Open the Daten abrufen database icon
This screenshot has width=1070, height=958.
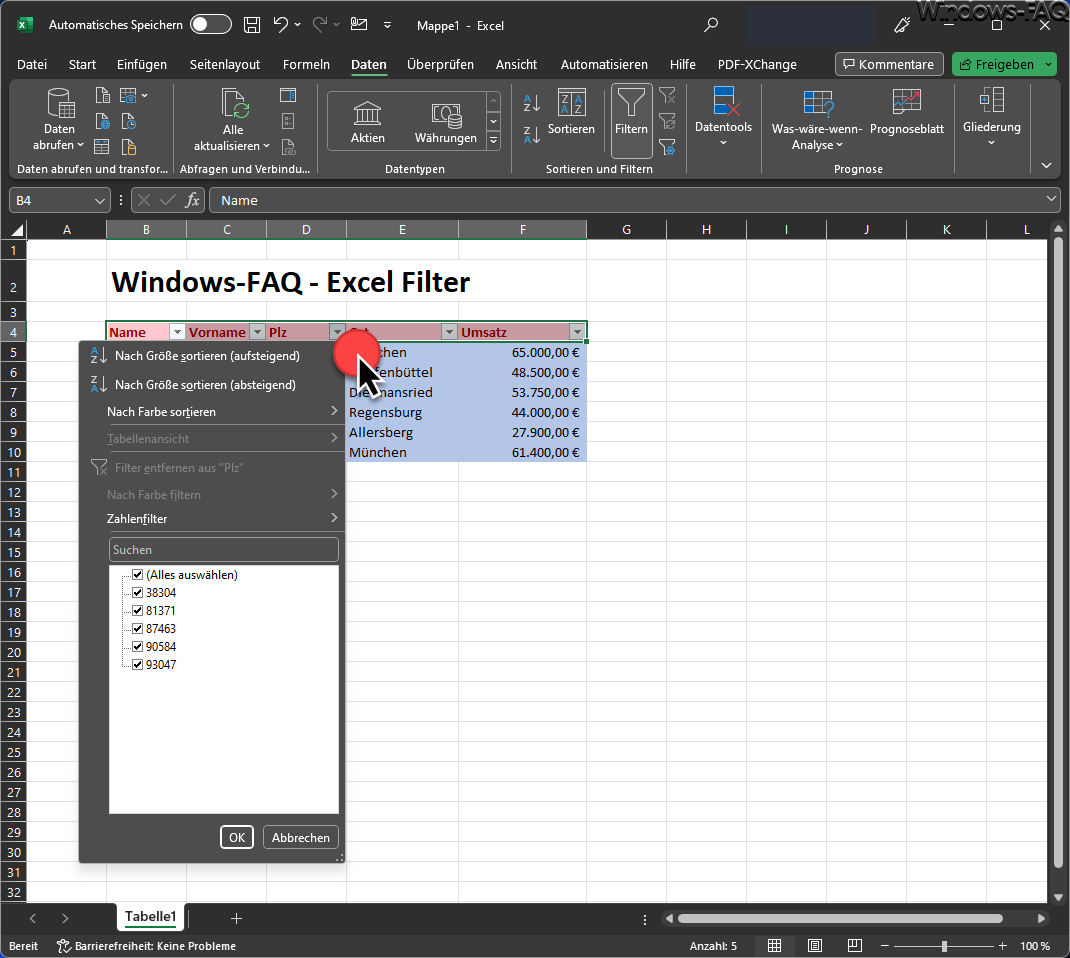click(60, 102)
